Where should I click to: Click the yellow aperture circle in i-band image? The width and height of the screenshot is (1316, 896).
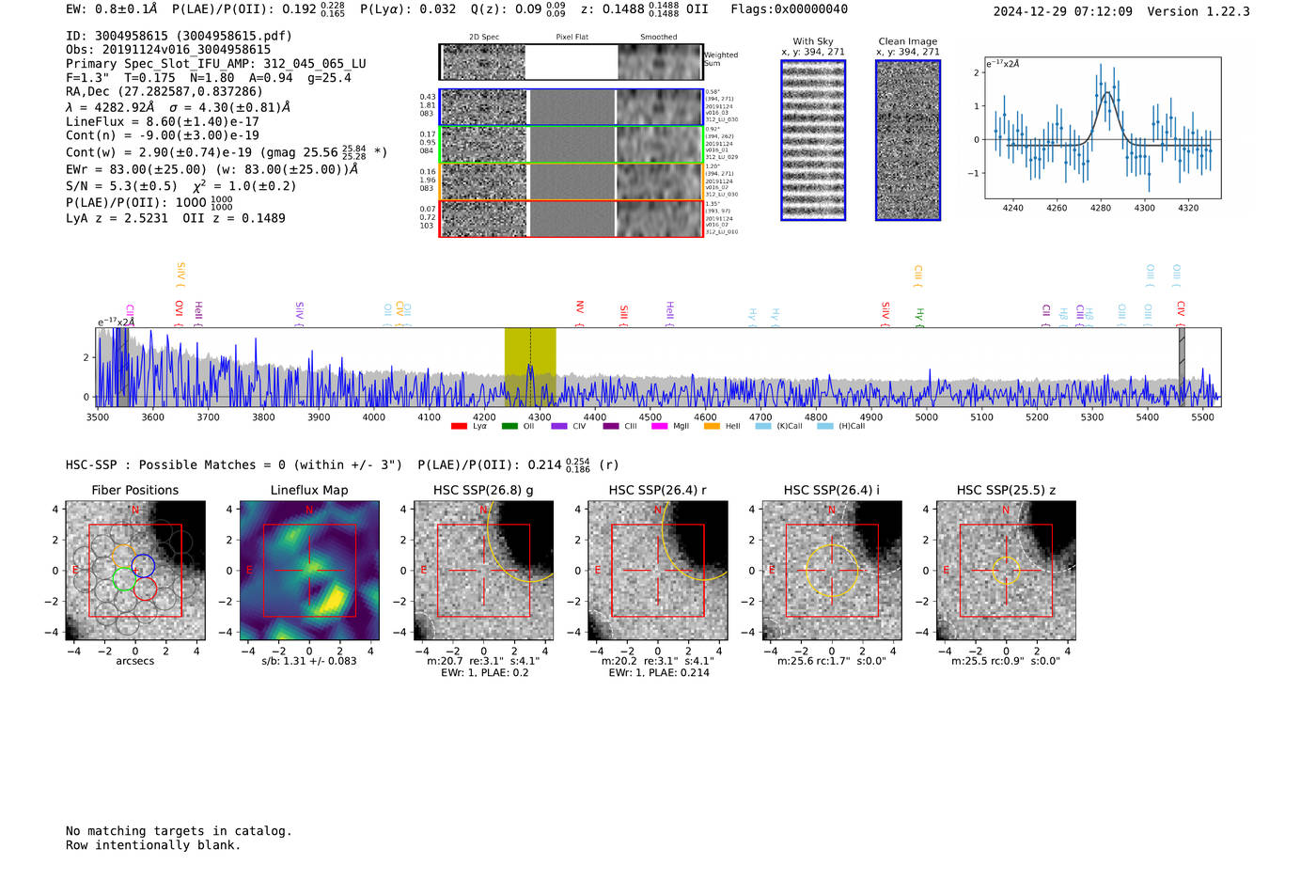pos(832,571)
